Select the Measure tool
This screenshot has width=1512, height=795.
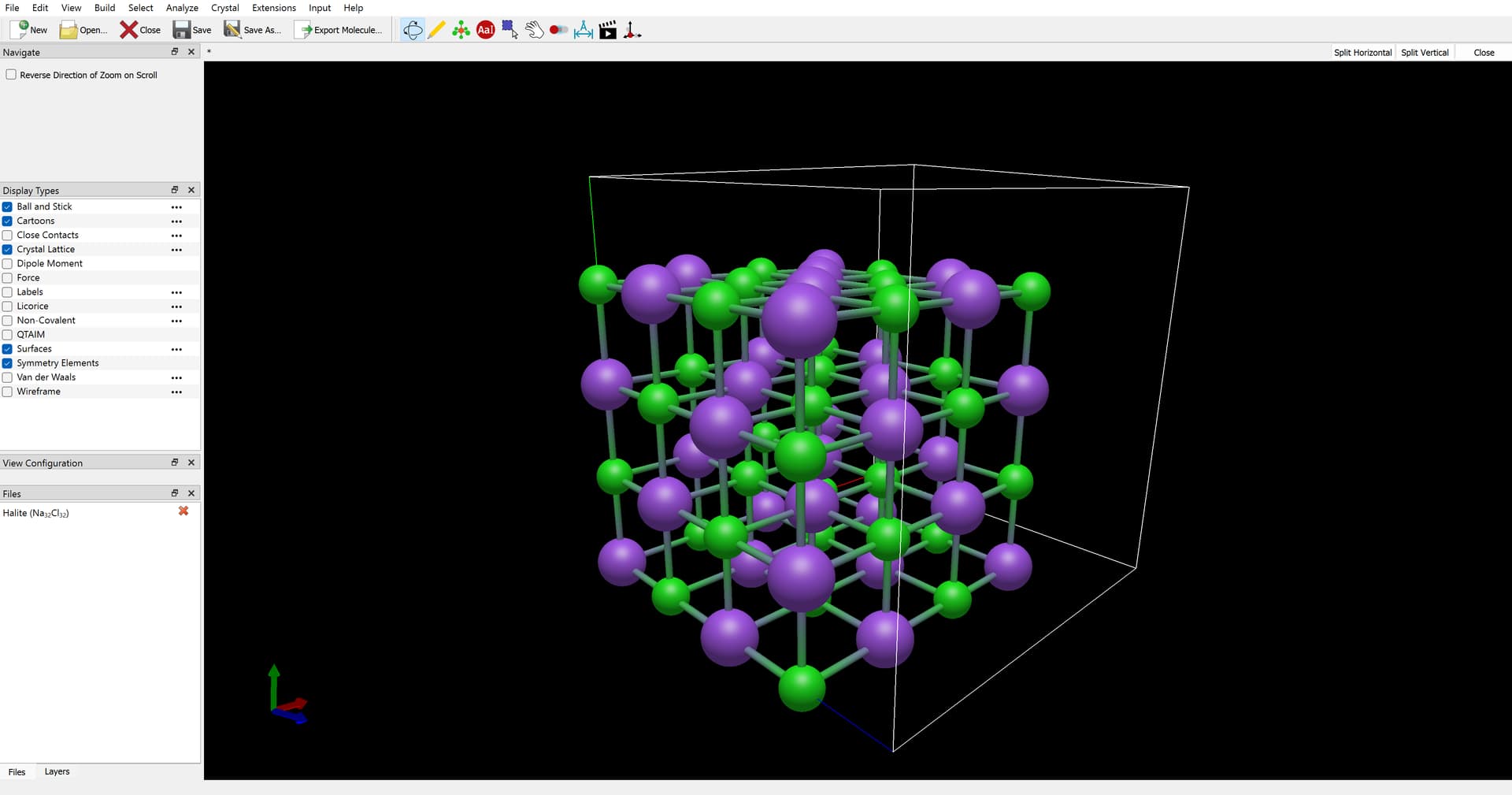point(584,30)
